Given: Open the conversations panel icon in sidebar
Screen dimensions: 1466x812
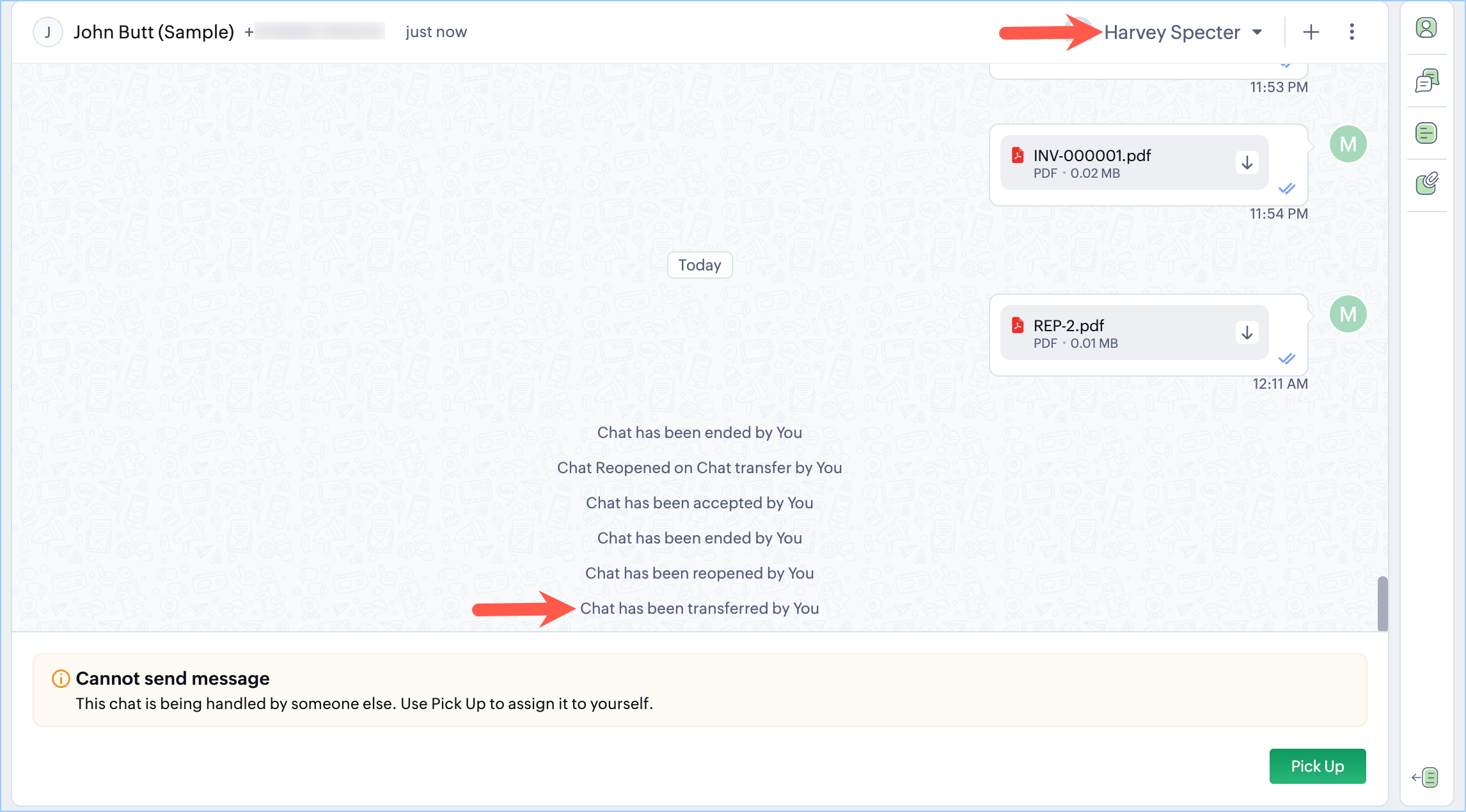Looking at the screenshot, I should 1426,81.
